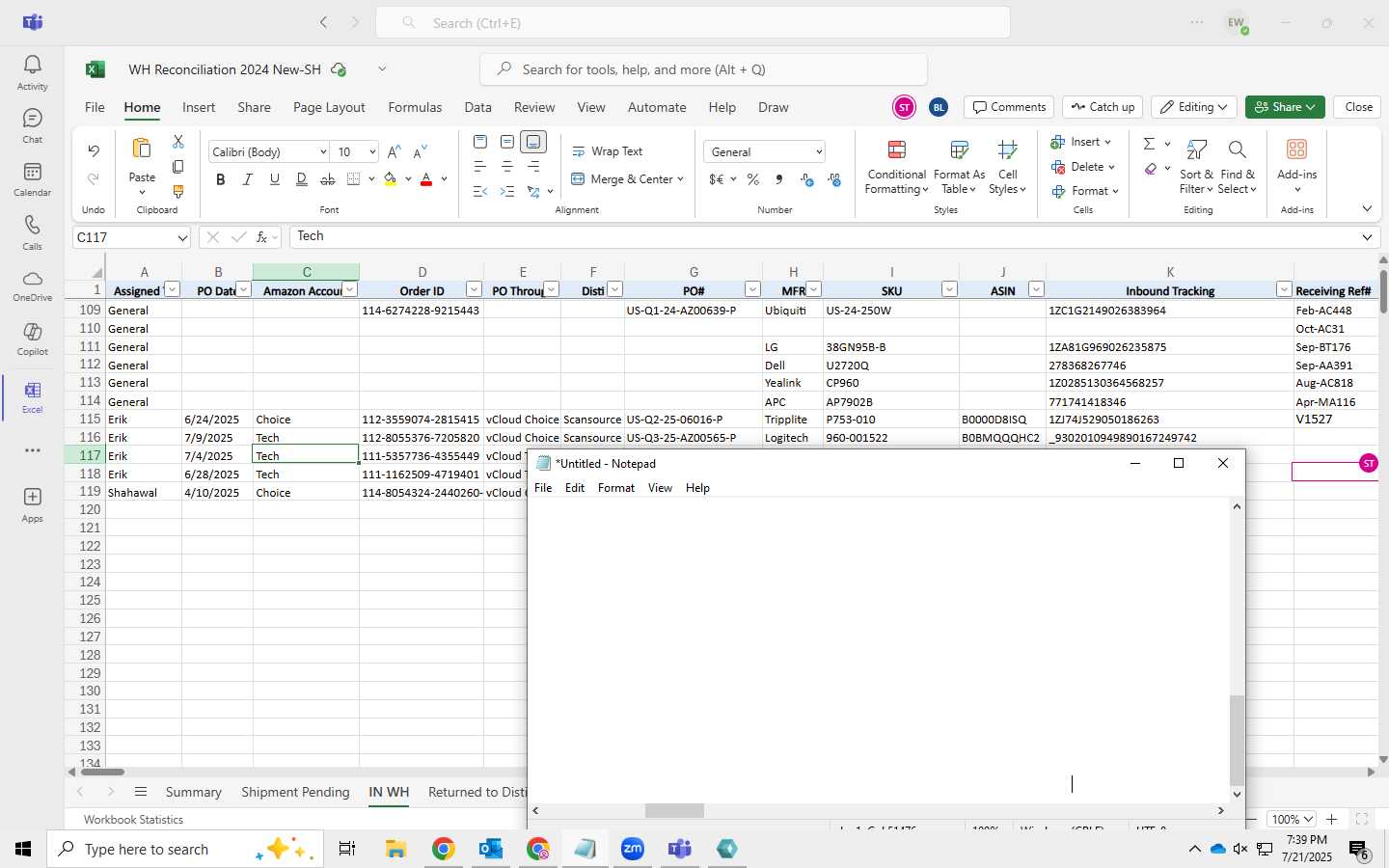Click the Cut scissors icon
The width and height of the screenshot is (1389, 868).
click(x=177, y=142)
